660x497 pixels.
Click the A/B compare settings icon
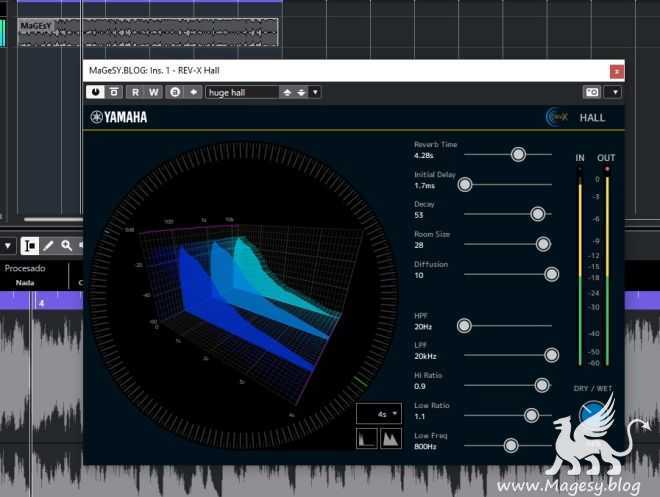click(x=114, y=92)
